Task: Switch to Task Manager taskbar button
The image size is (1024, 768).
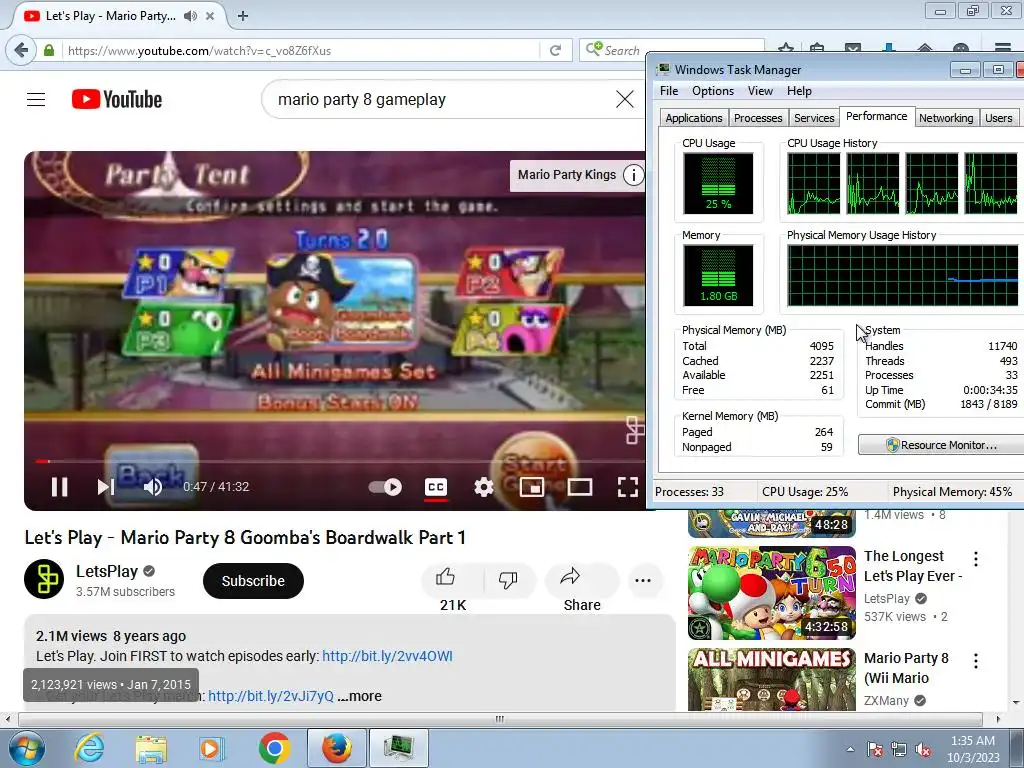Action: (x=399, y=748)
